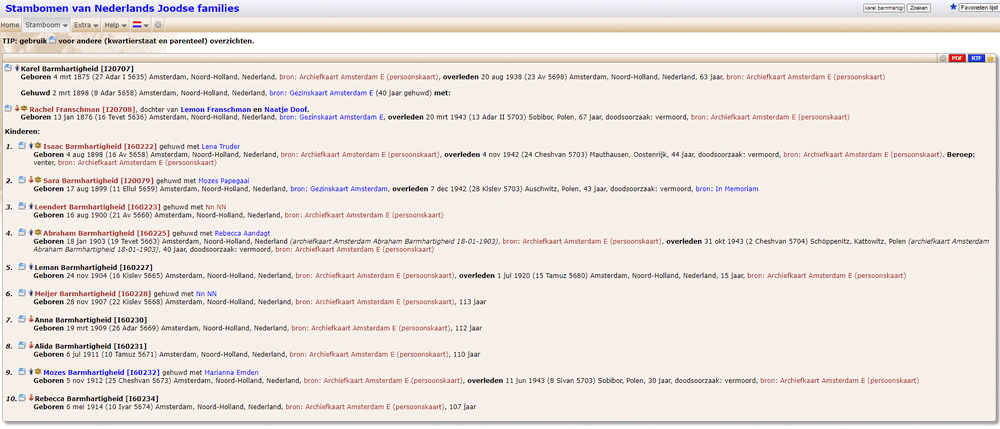Open Gezinskaart Amsterdam source link for Sara
The width and height of the screenshot is (1000, 429).
click(339, 189)
